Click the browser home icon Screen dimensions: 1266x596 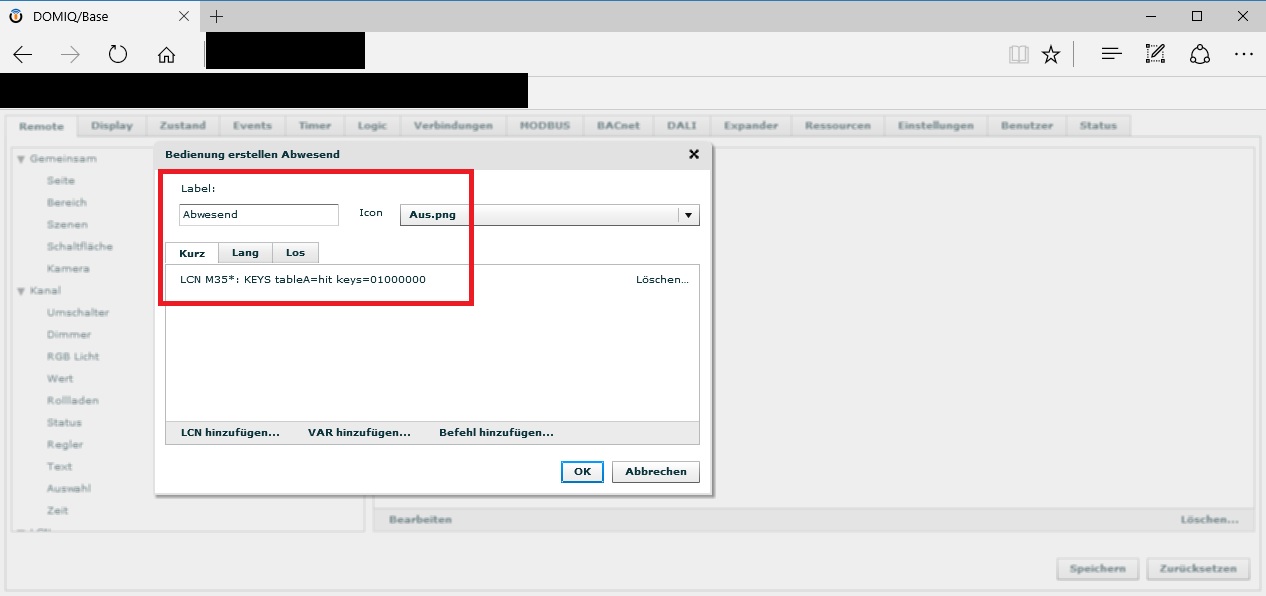(166, 55)
